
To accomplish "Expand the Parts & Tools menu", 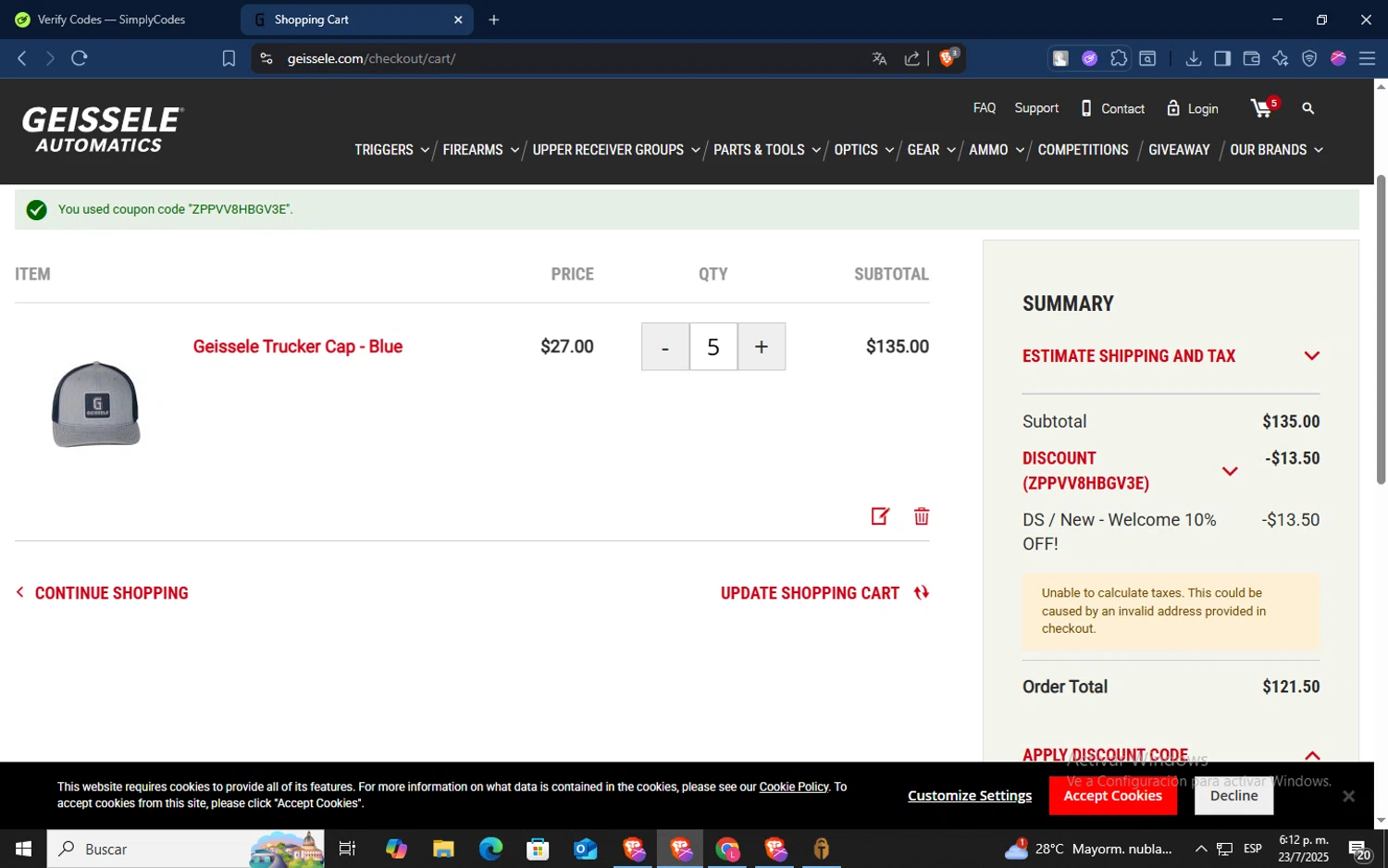I will coord(767,150).
